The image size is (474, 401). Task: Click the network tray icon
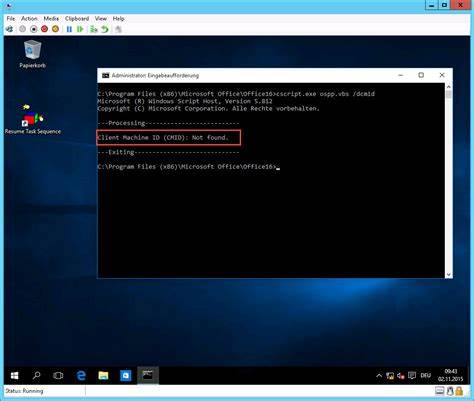coord(390,376)
